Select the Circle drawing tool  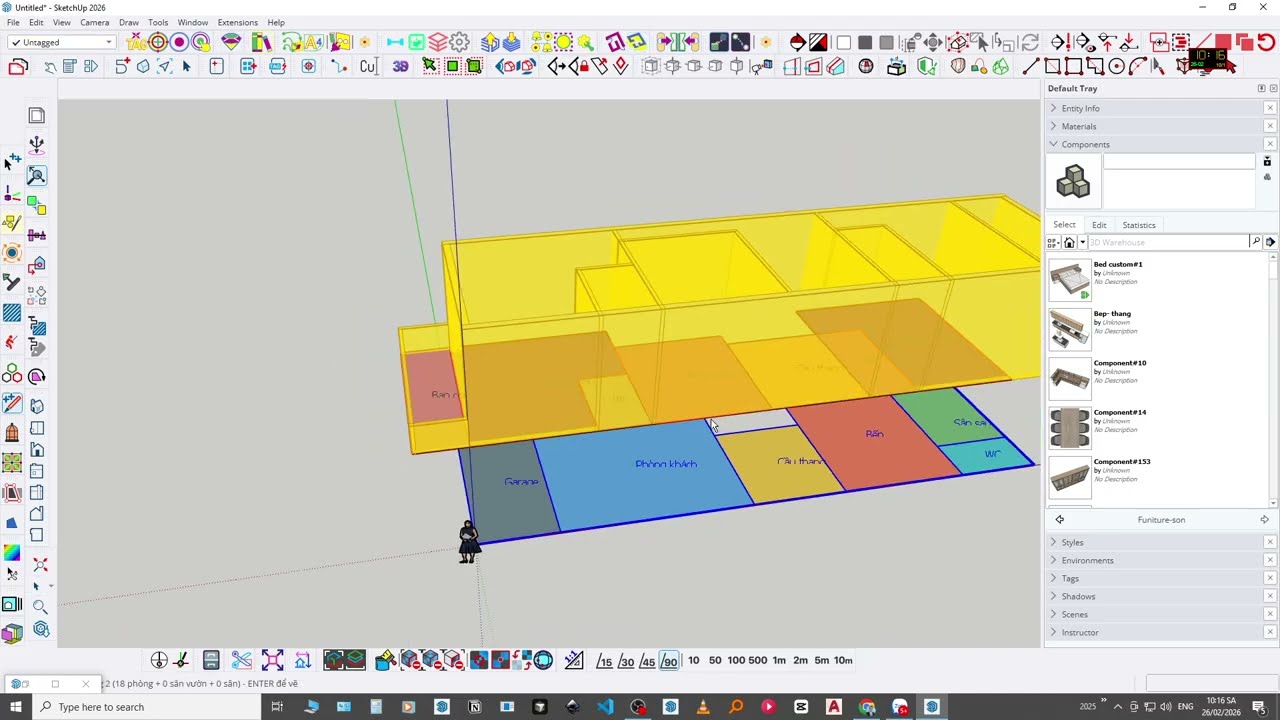pos(1116,66)
